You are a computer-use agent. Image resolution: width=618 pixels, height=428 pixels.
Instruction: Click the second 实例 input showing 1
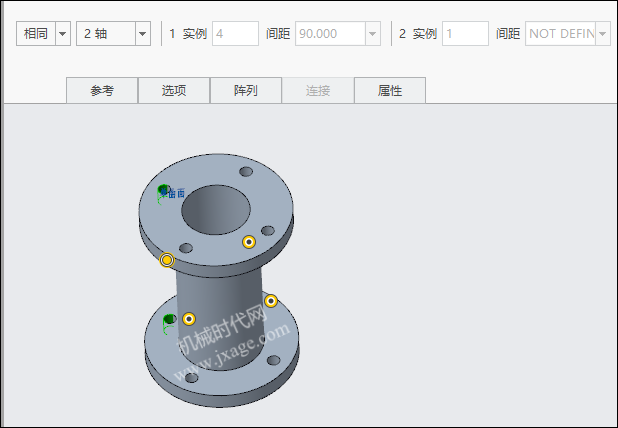(x=465, y=33)
